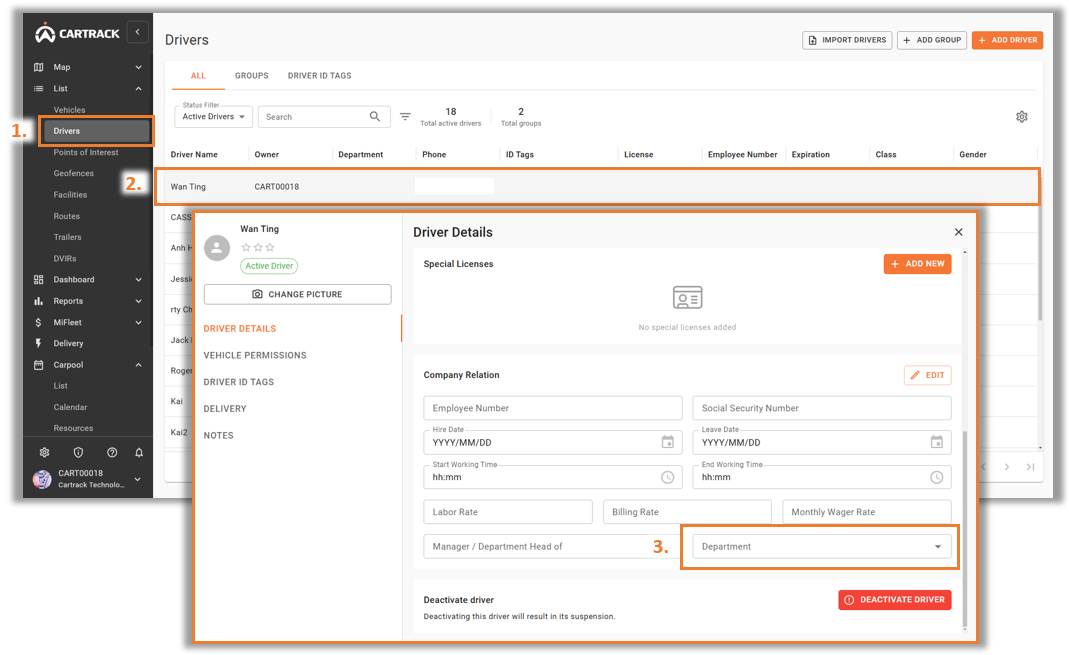Select the Wan Ting driver row

597,186
